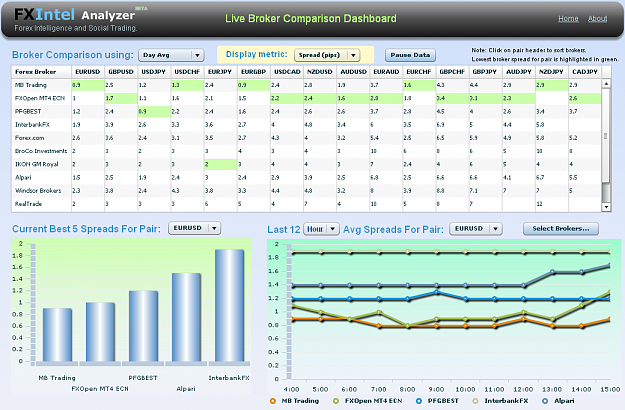625x410 pixels.
Task: Sort brokers by GBPCHF column header
Action: (452, 72)
